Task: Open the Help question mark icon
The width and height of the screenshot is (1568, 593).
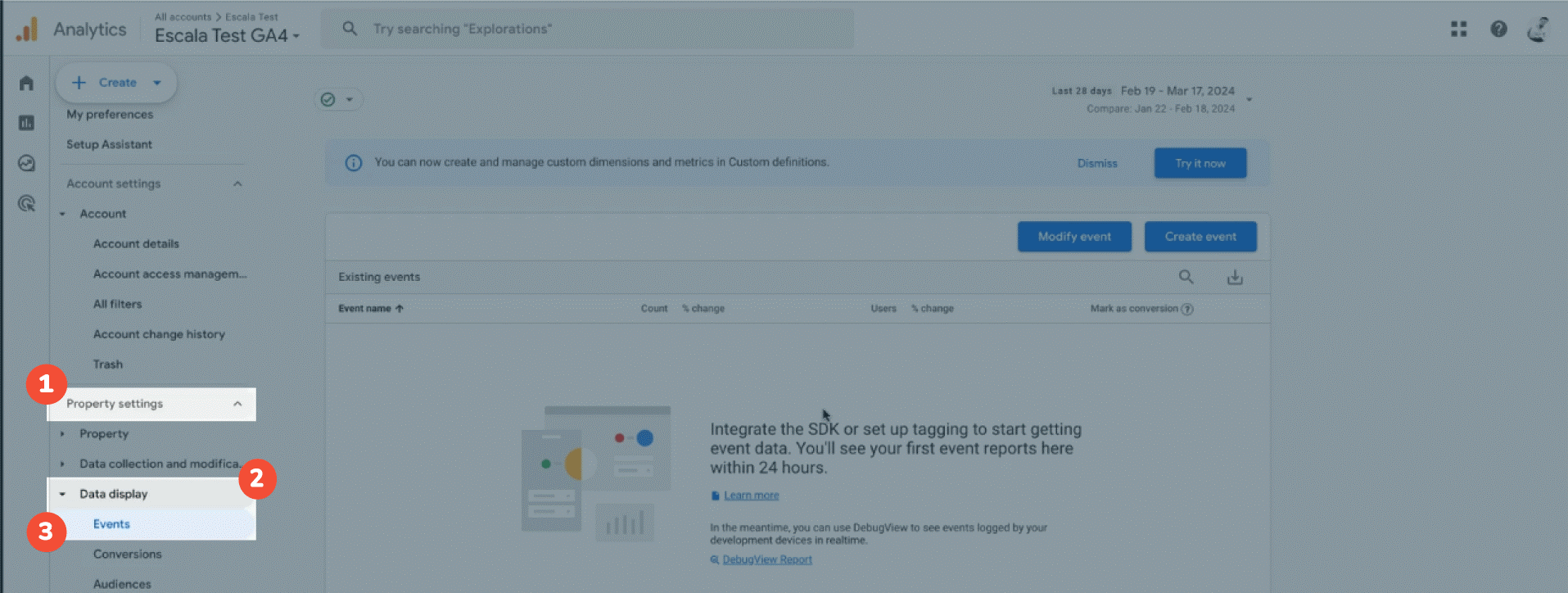Action: point(1498,29)
